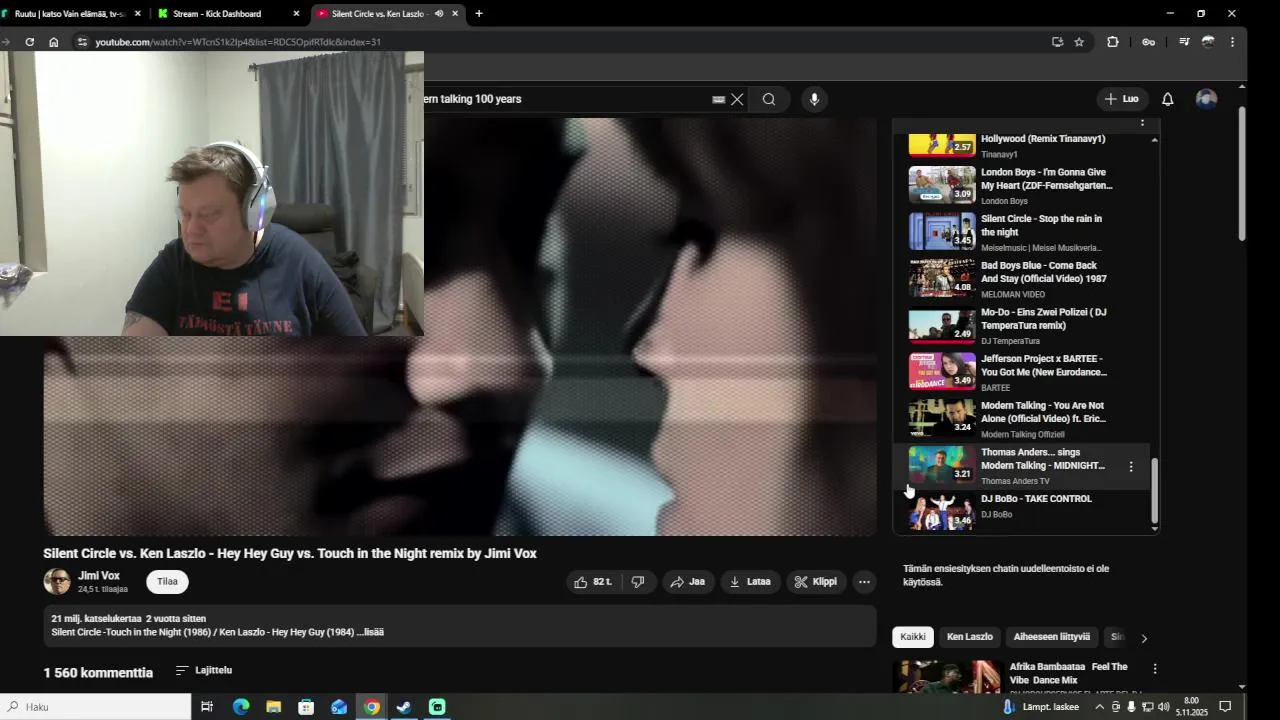Click the playlist panel scrollbar thumb

(1154, 490)
